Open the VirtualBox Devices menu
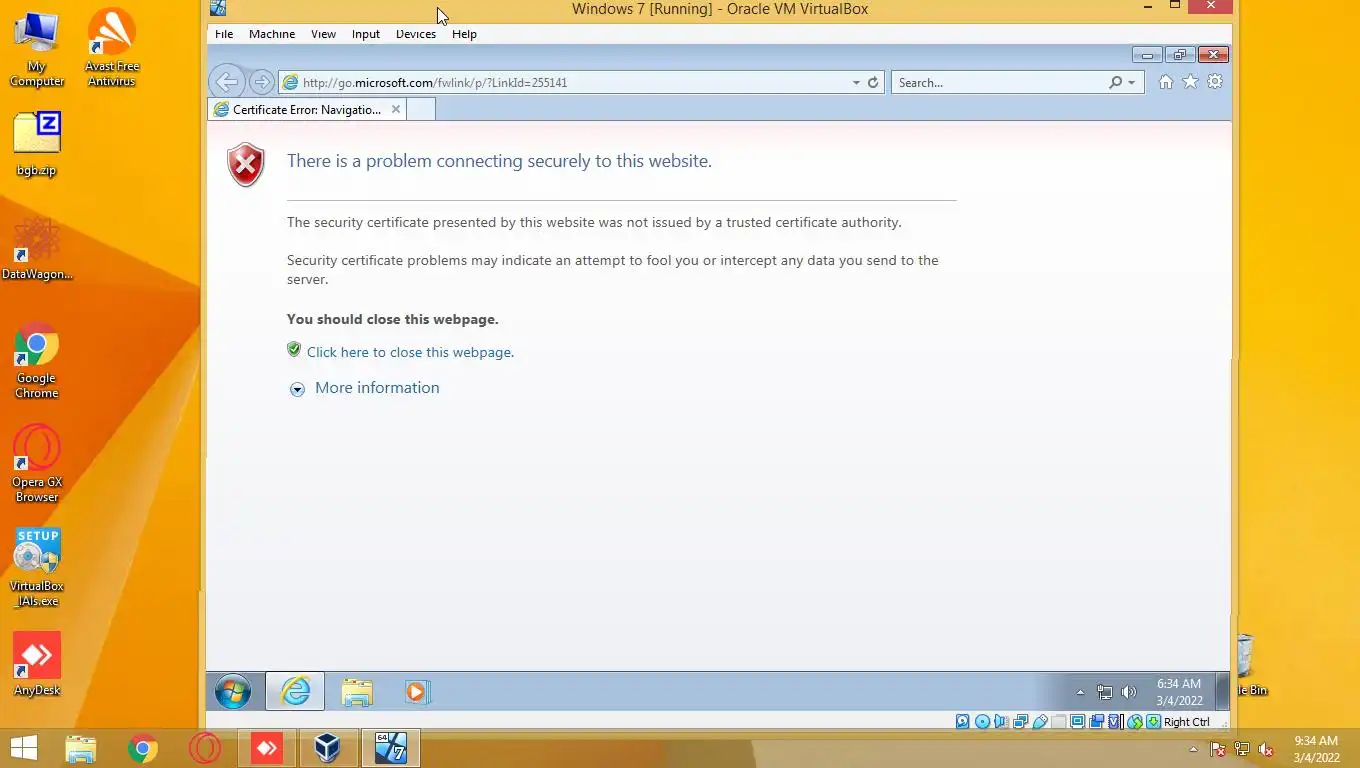 click(416, 34)
